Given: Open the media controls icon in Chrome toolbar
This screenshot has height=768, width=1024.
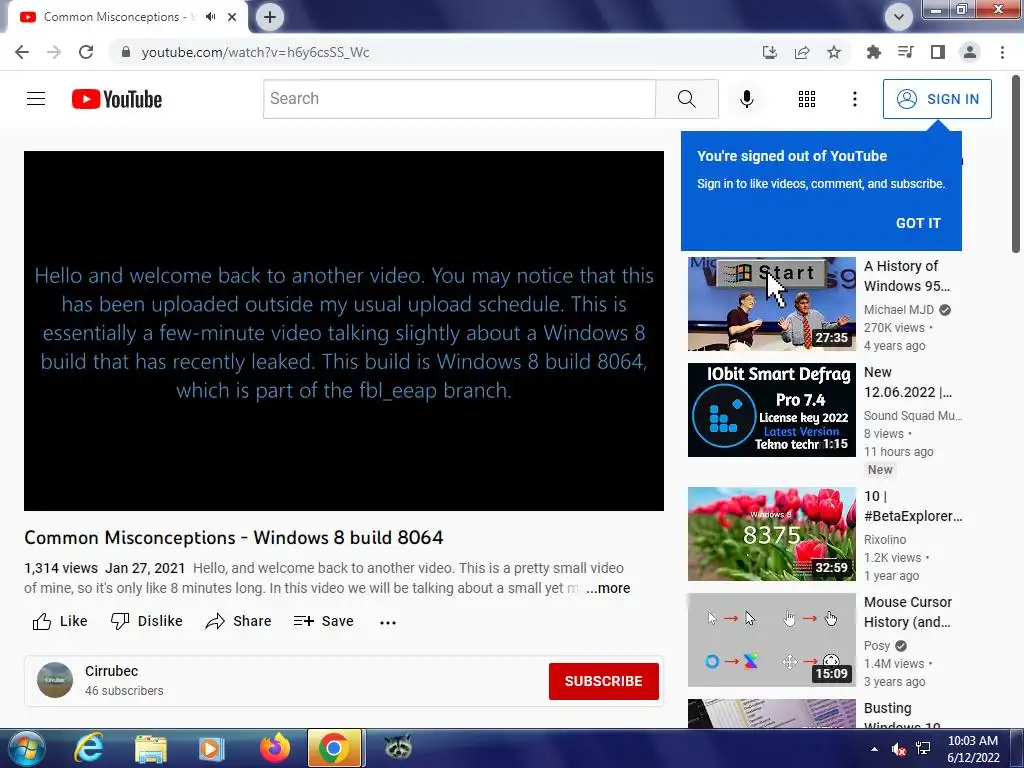Looking at the screenshot, I should click(905, 52).
